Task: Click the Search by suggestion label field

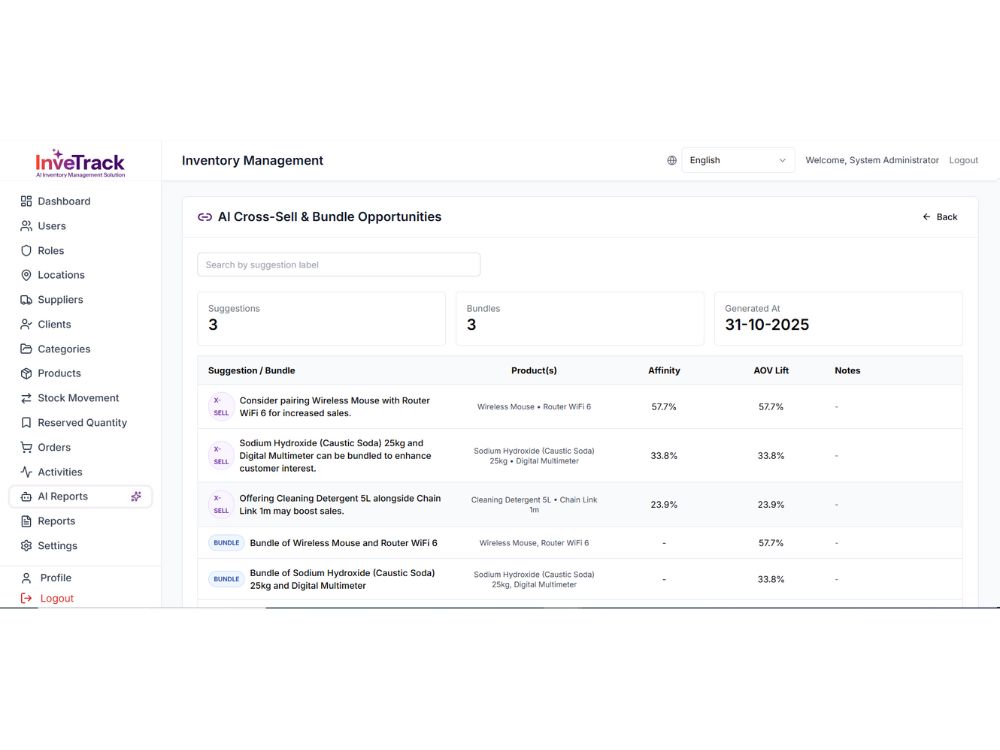Action: (339, 265)
